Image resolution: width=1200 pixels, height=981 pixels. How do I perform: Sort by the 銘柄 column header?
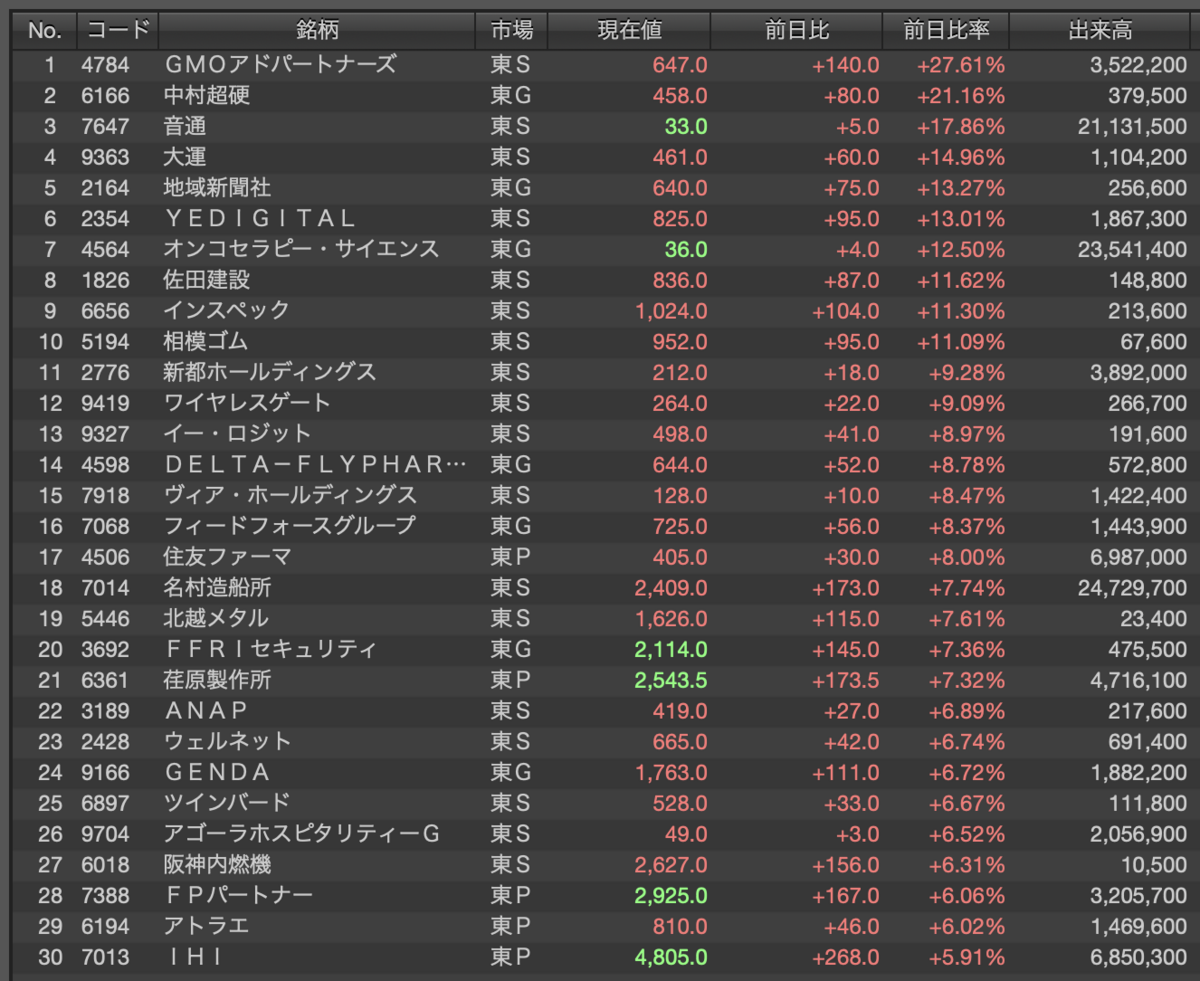click(317, 31)
